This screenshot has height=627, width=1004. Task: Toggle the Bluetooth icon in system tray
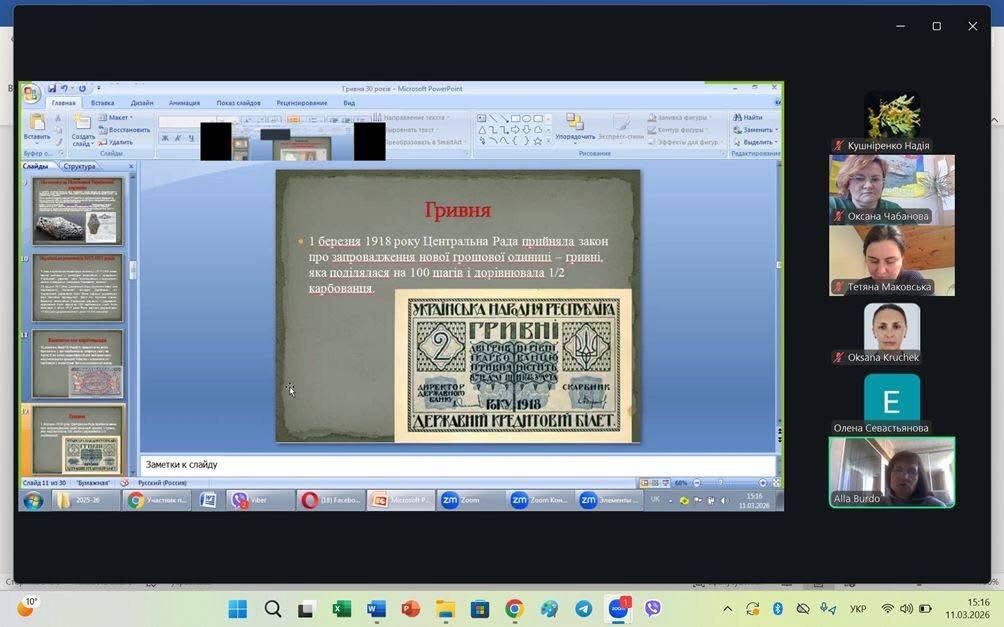click(x=777, y=609)
